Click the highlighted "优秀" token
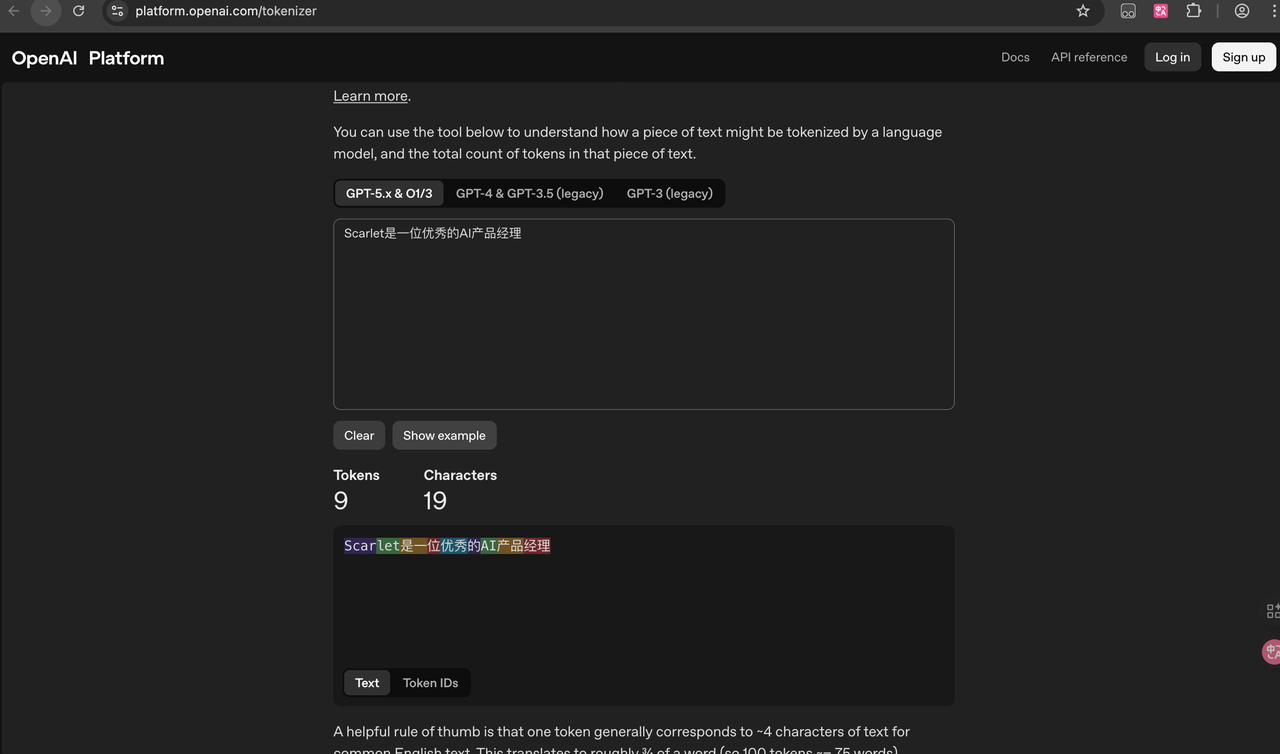 point(454,546)
